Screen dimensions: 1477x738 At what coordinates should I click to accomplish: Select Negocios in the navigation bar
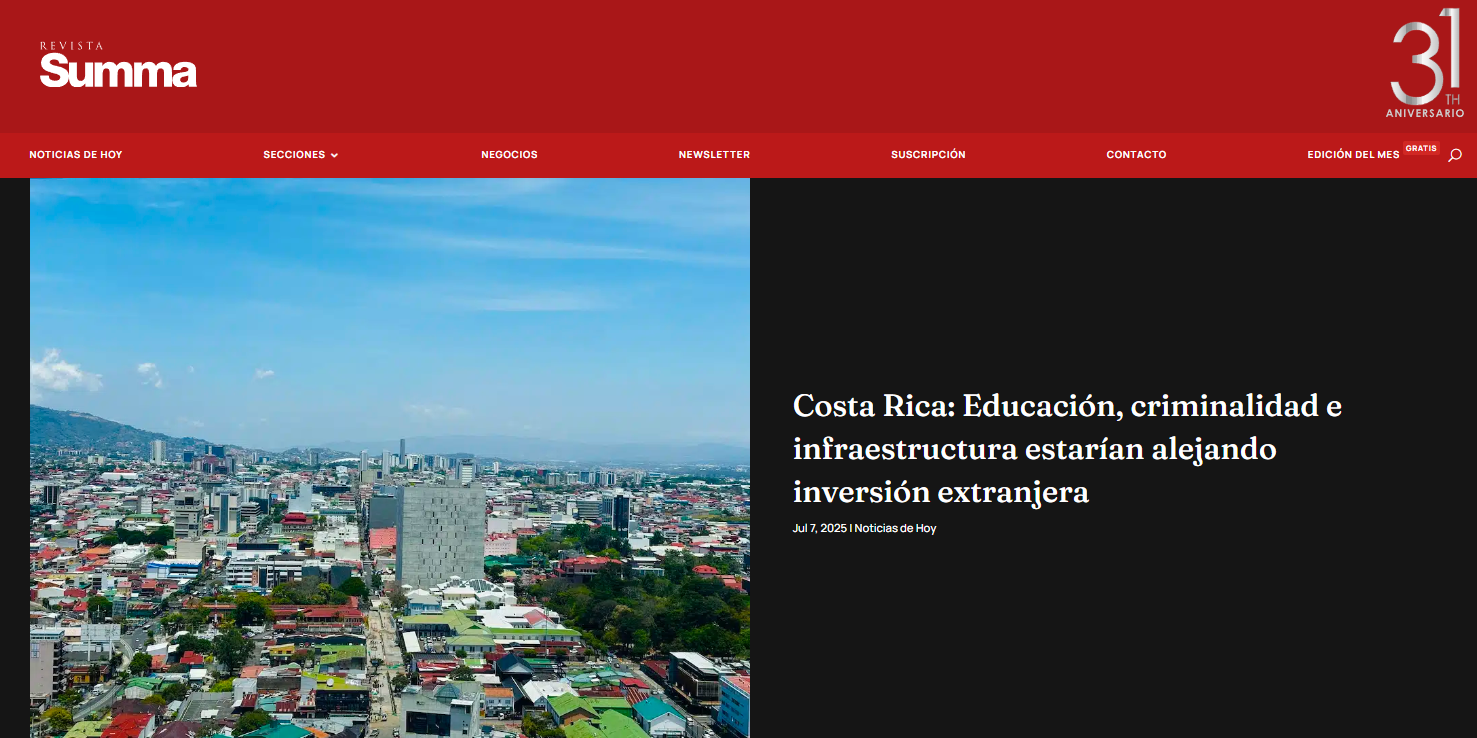tap(509, 155)
